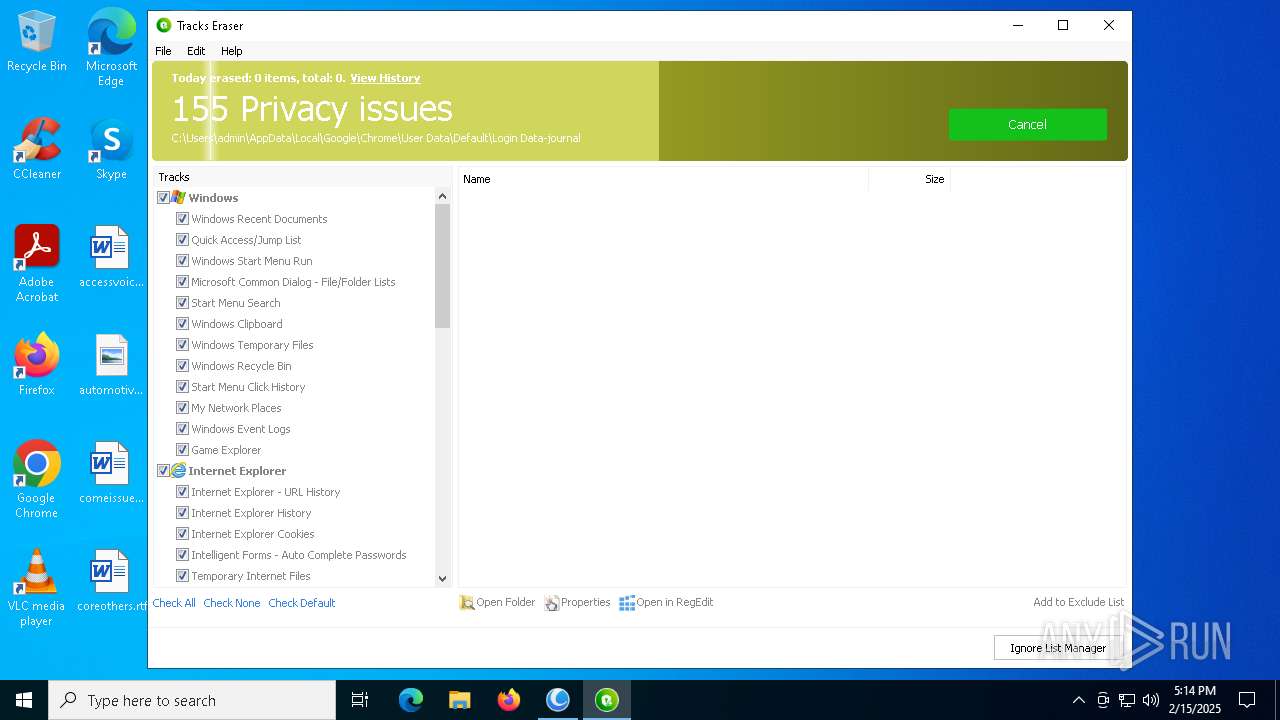Select VLC media player desktop shortcut
The image size is (1280, 720).
click(x=37, y=588)
